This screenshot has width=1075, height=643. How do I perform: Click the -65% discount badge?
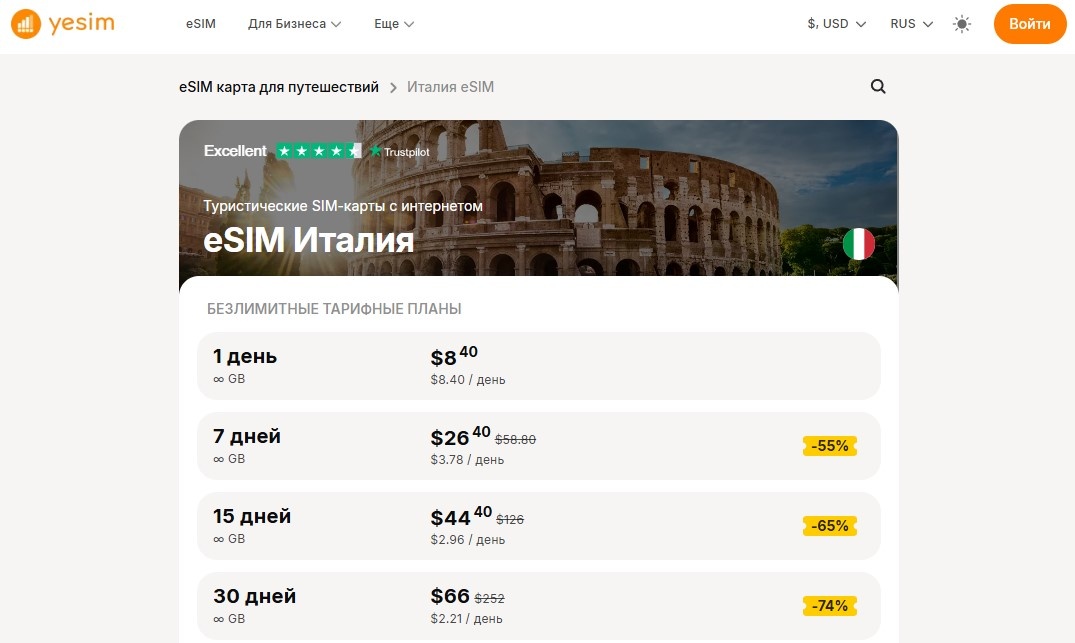pyautogui.click(x=830, y=526)
